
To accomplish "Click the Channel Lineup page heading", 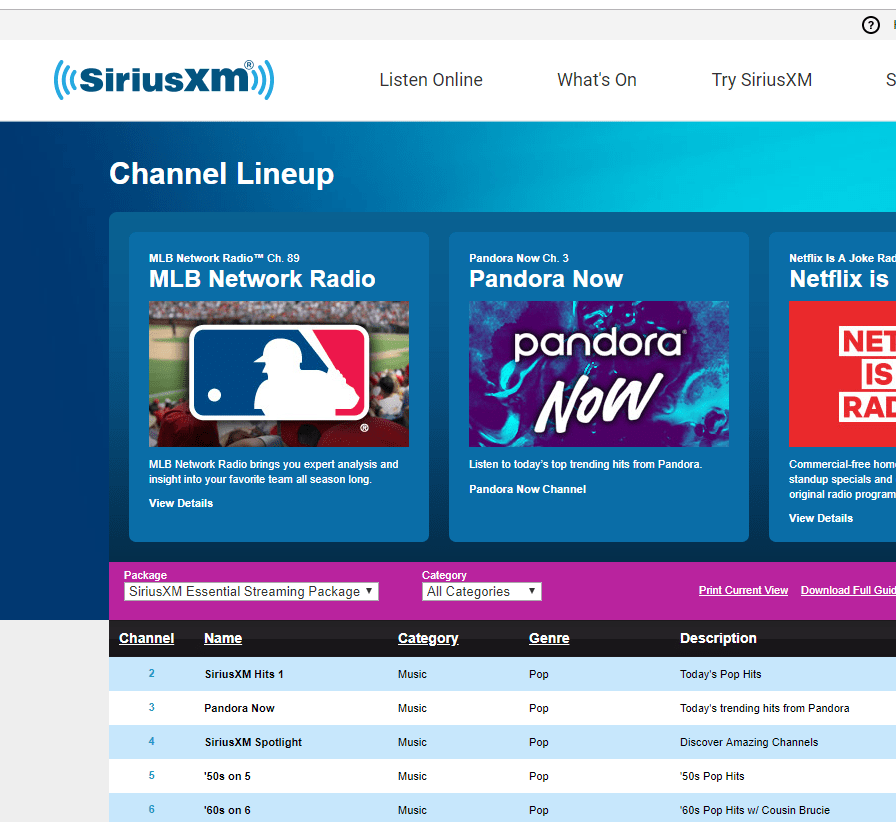I will 222,173.
